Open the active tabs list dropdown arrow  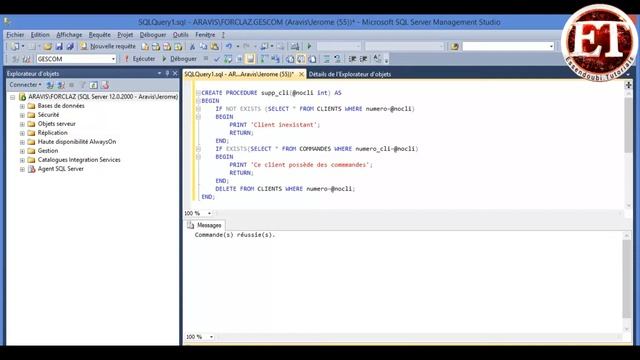[628, 74]
